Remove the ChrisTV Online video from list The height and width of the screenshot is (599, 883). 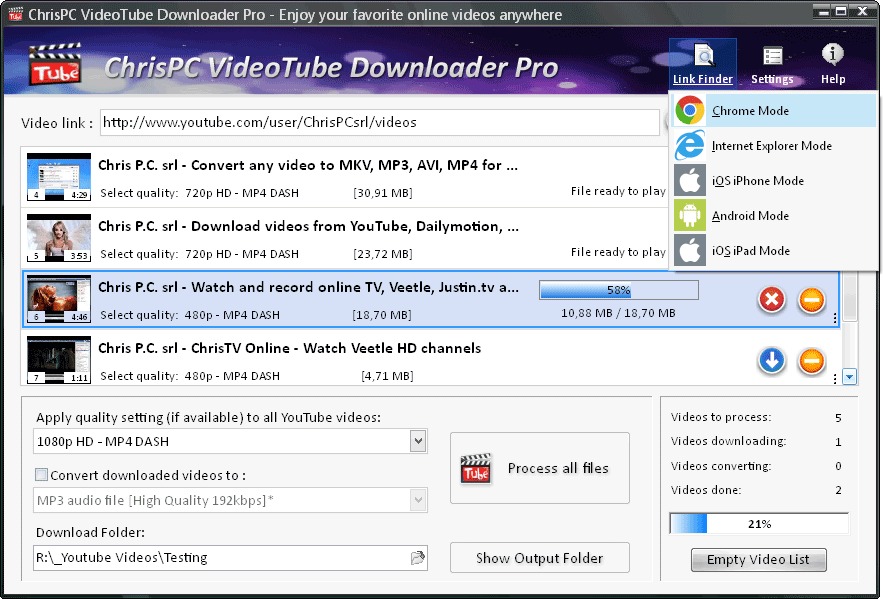[x=811, y=362]
